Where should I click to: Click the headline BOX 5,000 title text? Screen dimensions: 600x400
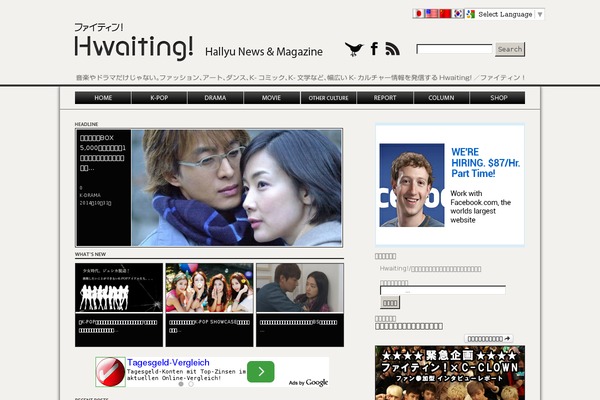click(x=103, y=153)
